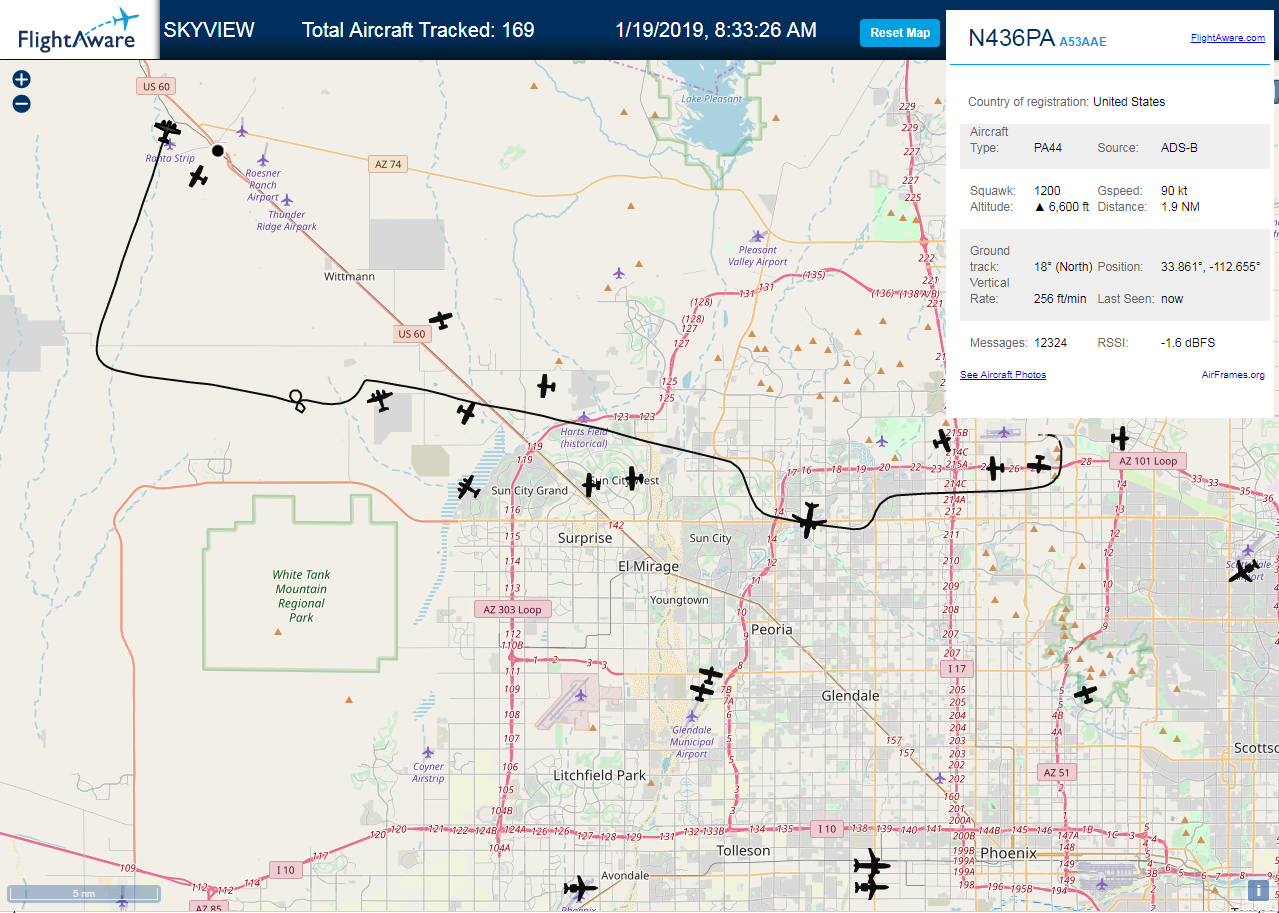Click the N436PA tail number heading
The image size is (1279, 913).
(1011, 38)
